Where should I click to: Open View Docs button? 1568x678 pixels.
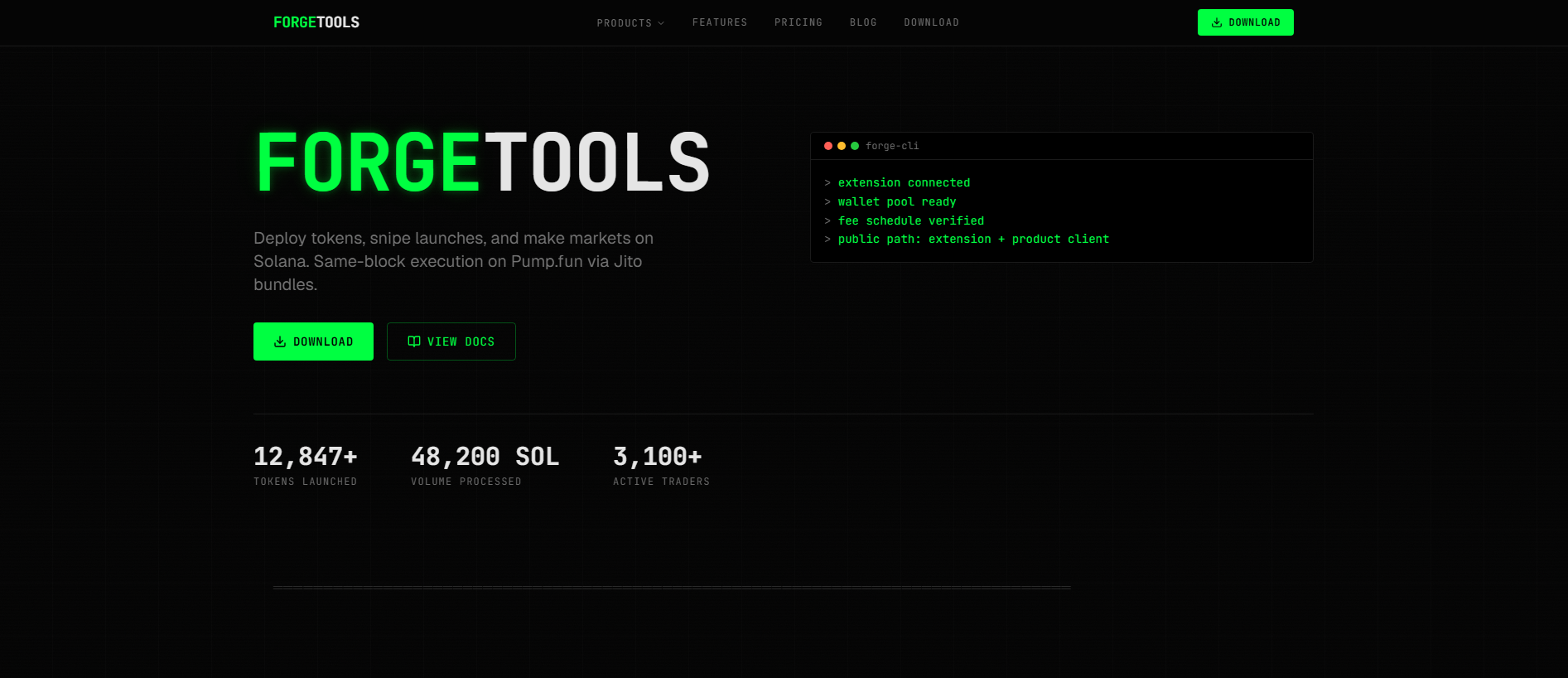(x=451, y=341)
